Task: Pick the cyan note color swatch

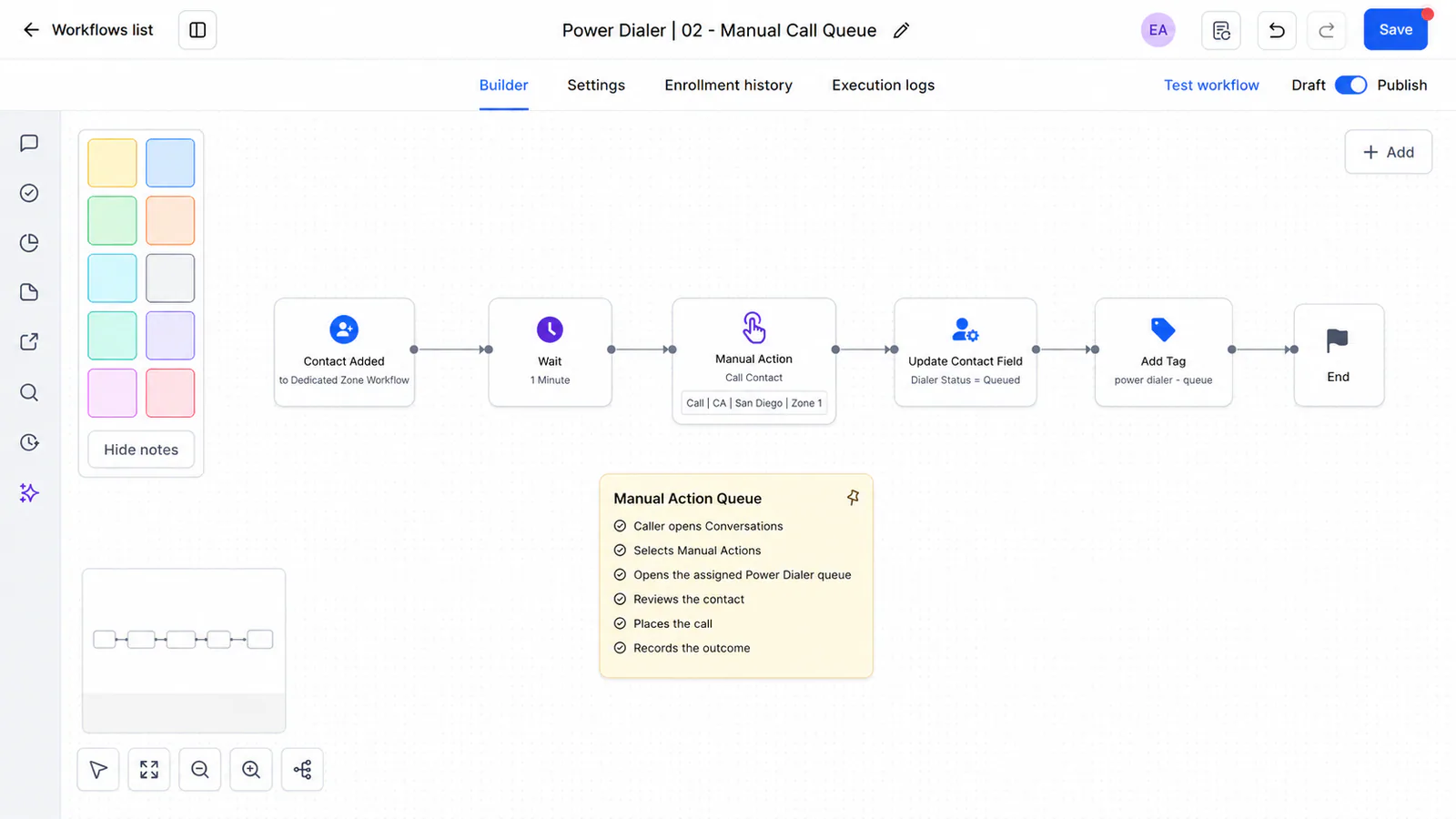Action: click(x=112, y=278)
